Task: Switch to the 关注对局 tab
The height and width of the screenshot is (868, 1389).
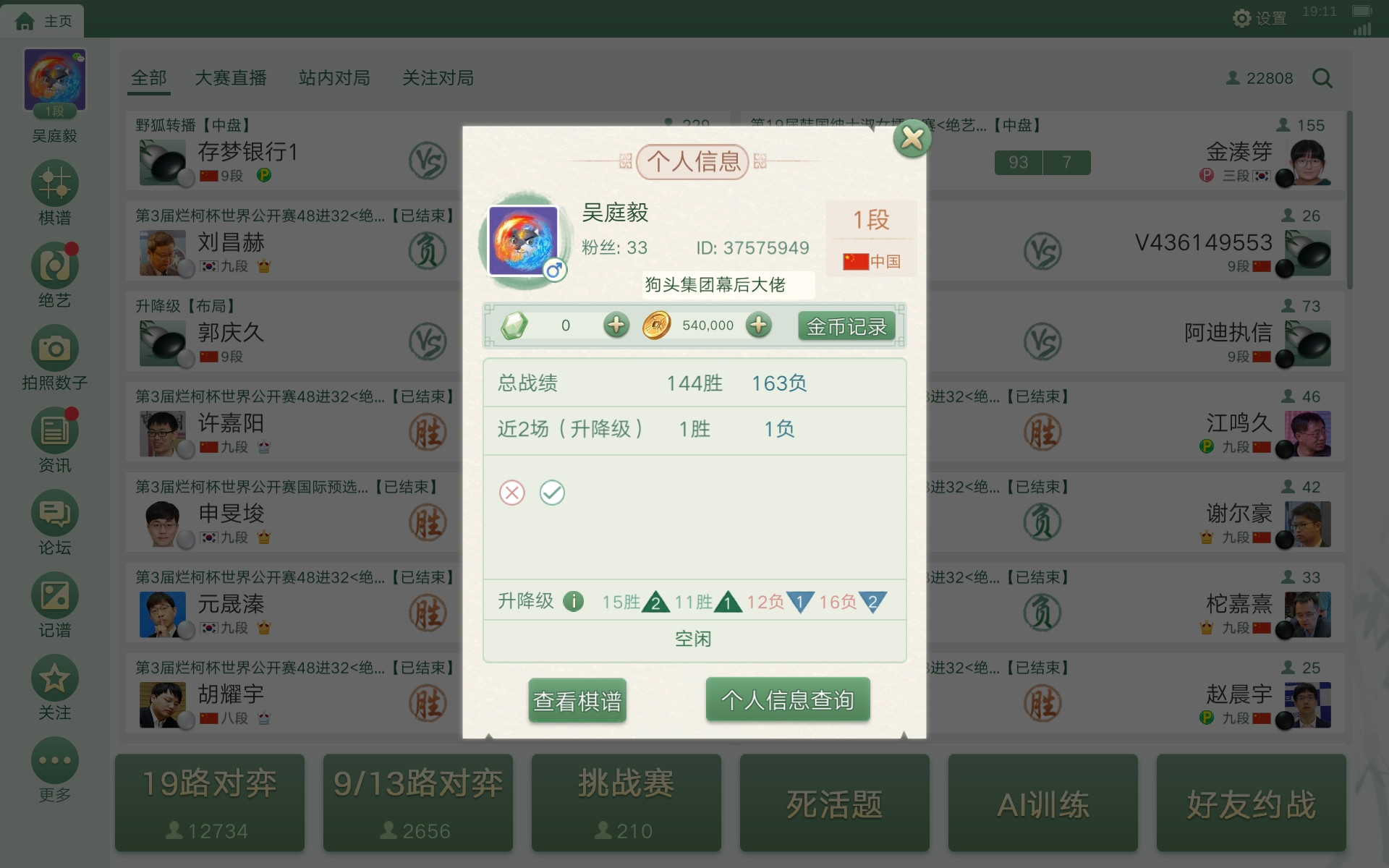Action: [438, 77]
